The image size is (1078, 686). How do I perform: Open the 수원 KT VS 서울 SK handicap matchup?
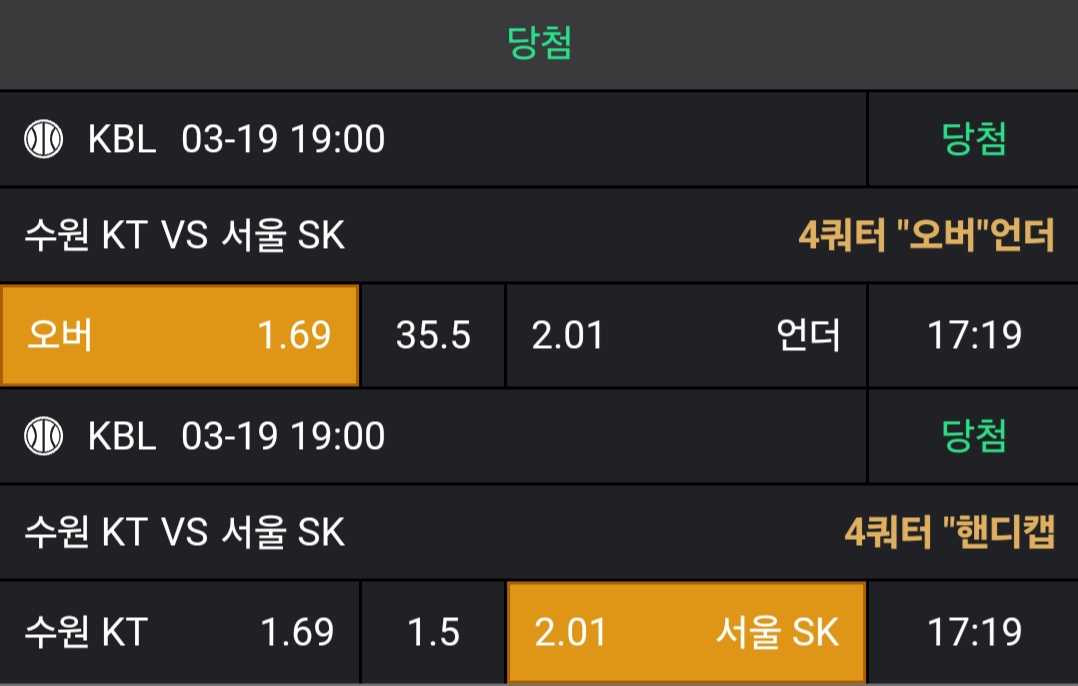point(185,533)
